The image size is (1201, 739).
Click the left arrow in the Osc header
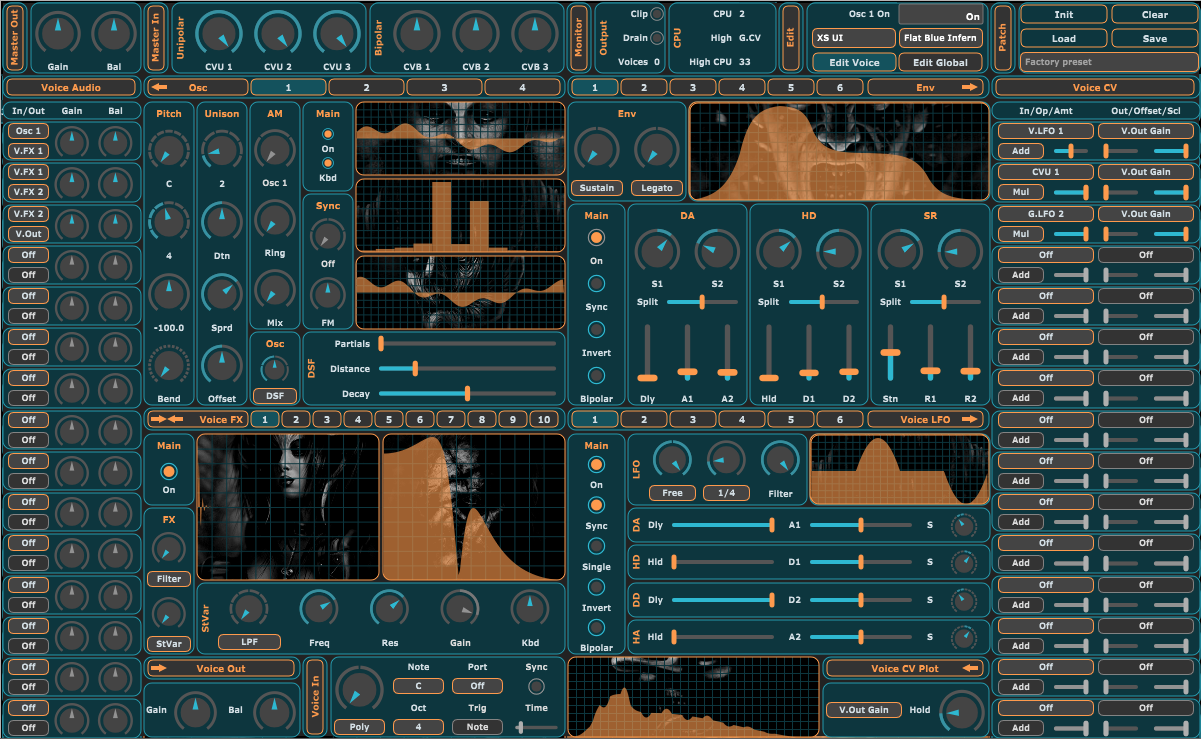coord(158,87)
